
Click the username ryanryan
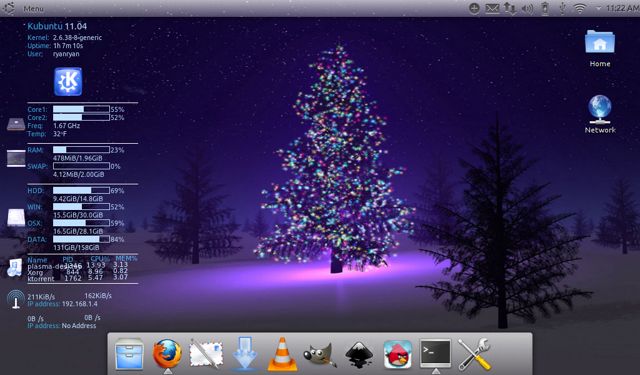click(x=66, y=54)
